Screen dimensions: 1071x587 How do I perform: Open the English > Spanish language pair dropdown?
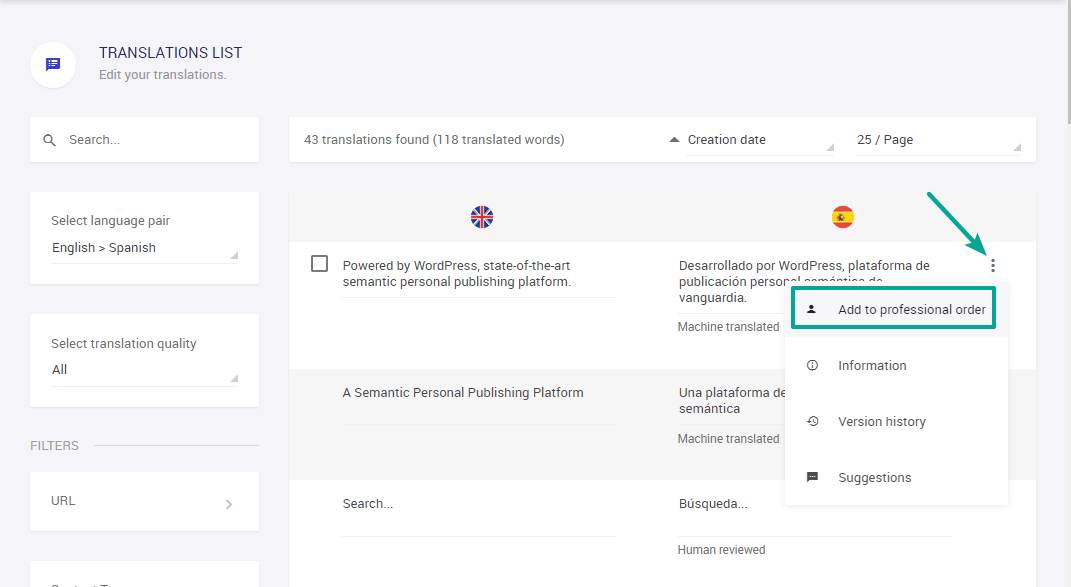144,248
